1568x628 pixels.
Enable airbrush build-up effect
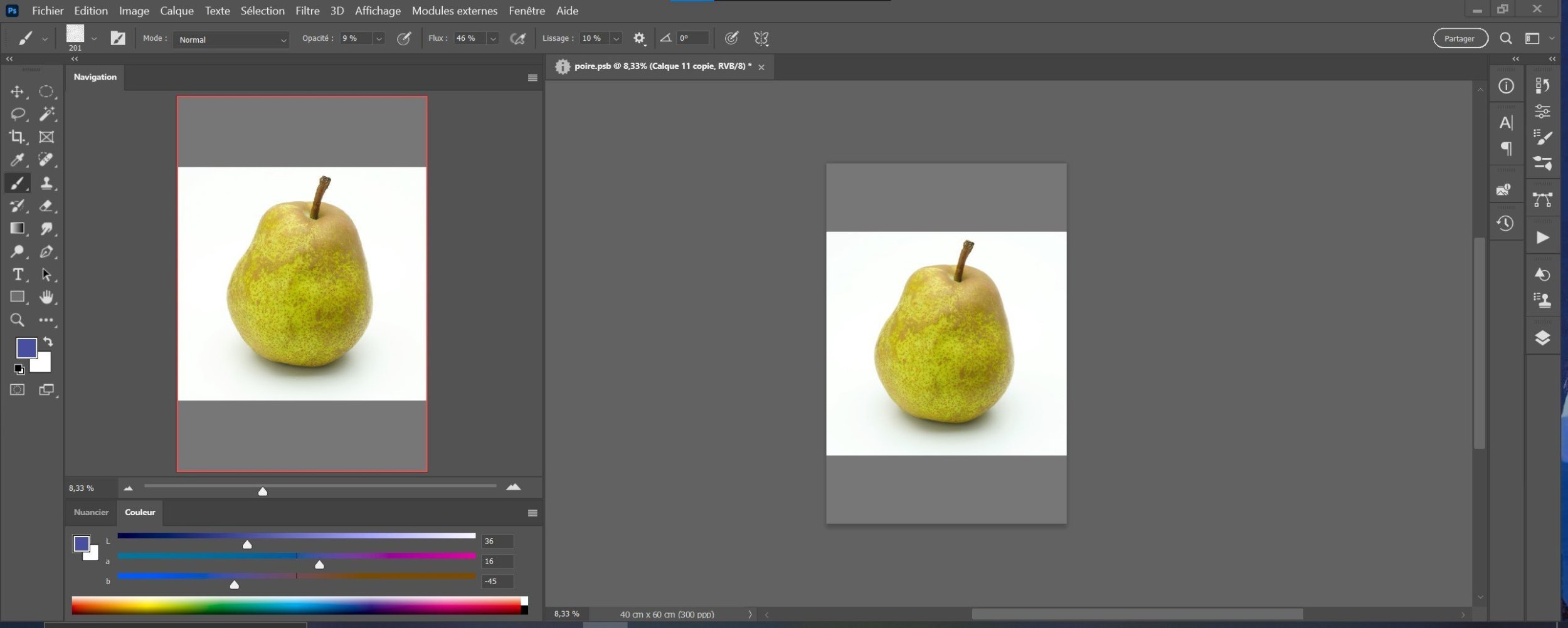coord(517,39)
